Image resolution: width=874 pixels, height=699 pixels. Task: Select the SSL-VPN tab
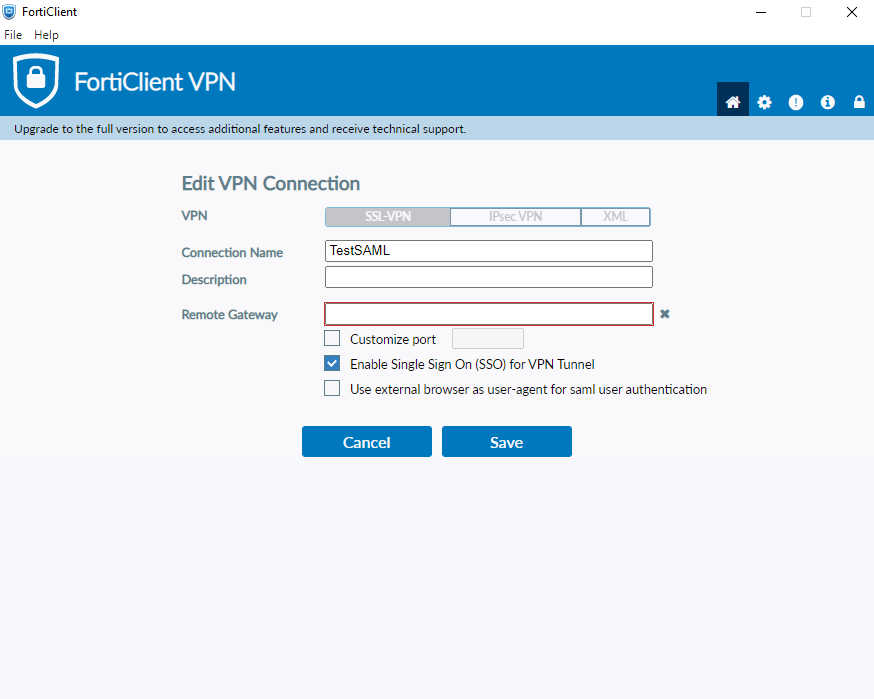385,216
